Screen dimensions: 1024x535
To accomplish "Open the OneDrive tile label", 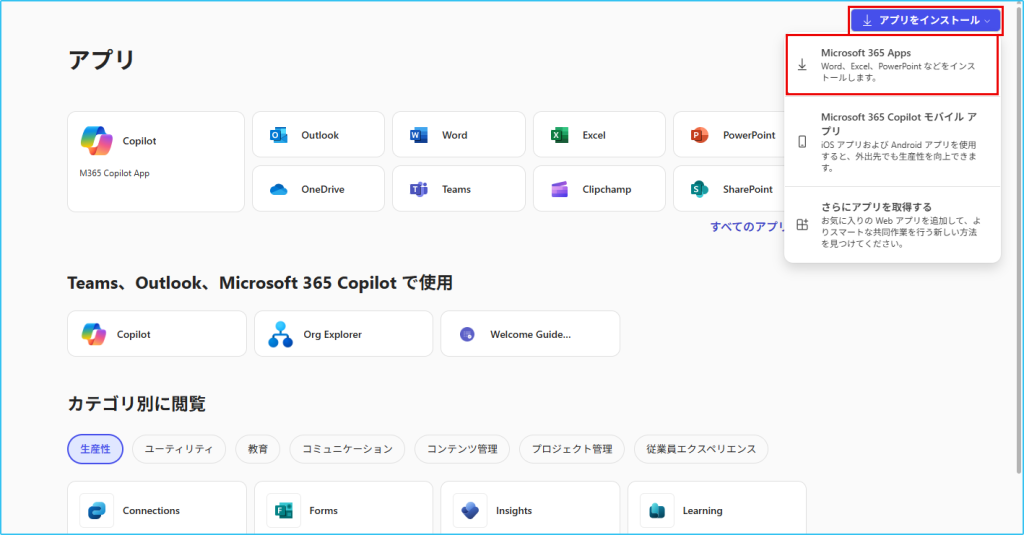I will tap(323, 189).
